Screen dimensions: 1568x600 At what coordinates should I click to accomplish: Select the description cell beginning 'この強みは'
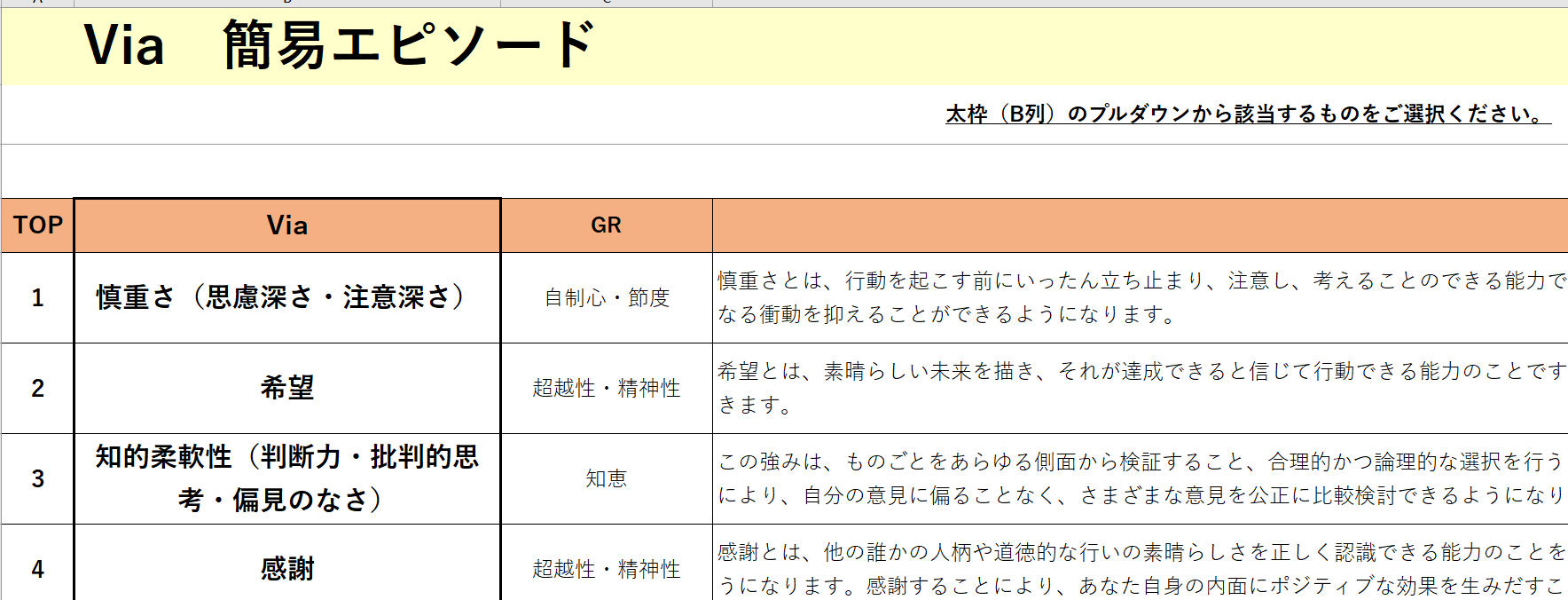tap(1139, 479)
